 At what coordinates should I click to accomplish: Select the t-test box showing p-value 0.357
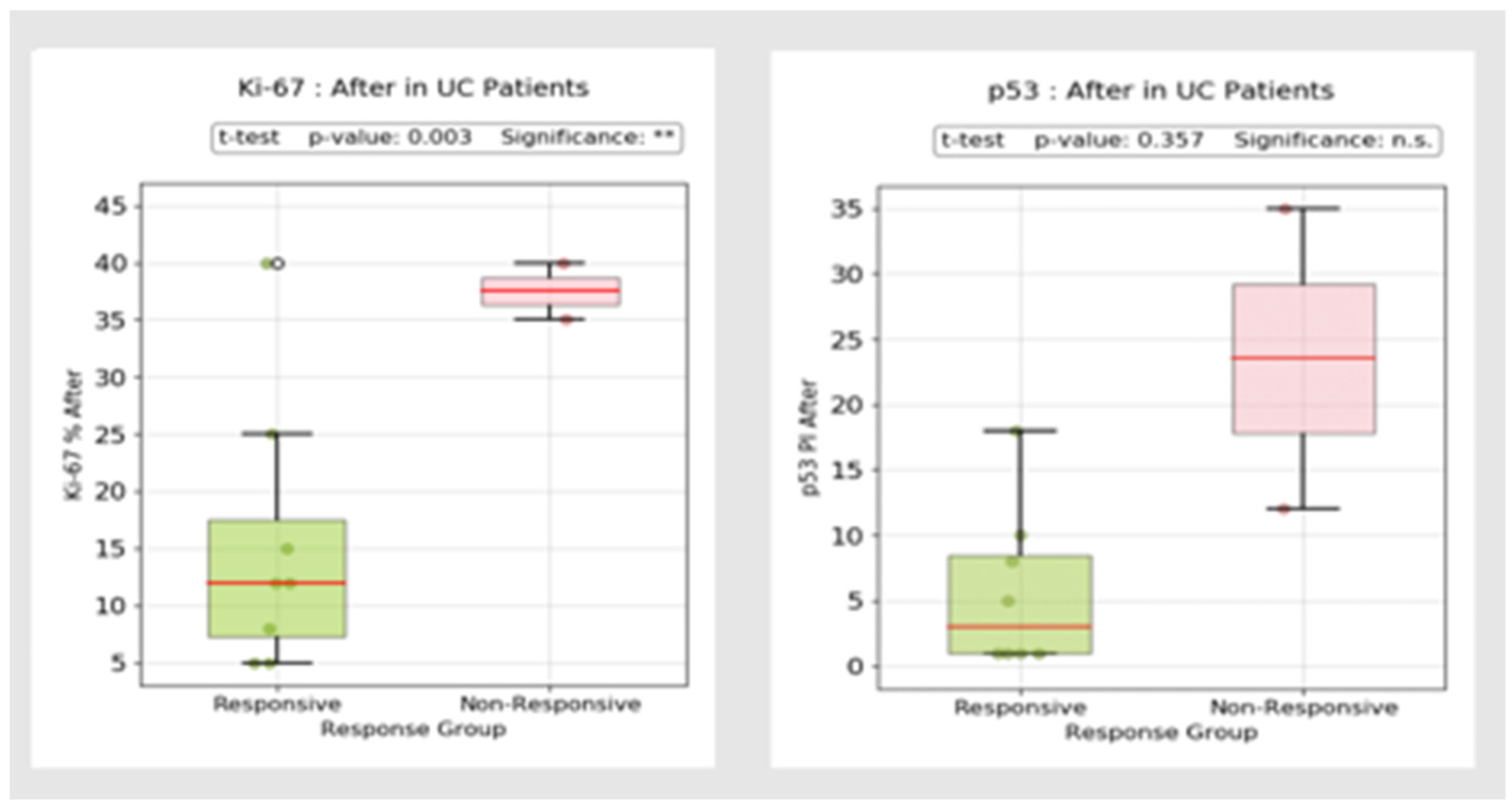point(1186,141)
